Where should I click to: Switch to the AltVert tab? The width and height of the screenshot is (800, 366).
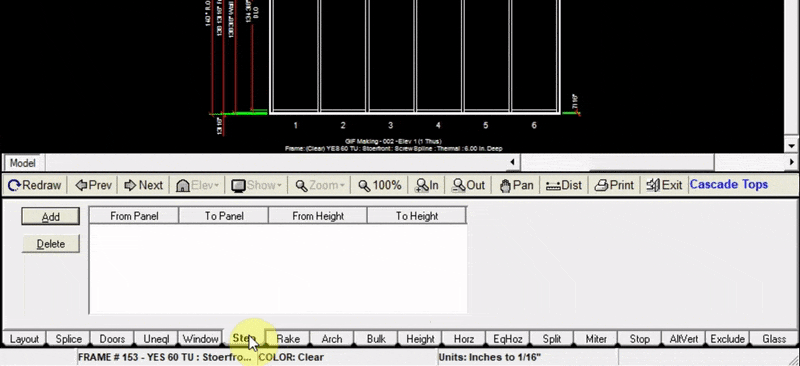(683, 339)
